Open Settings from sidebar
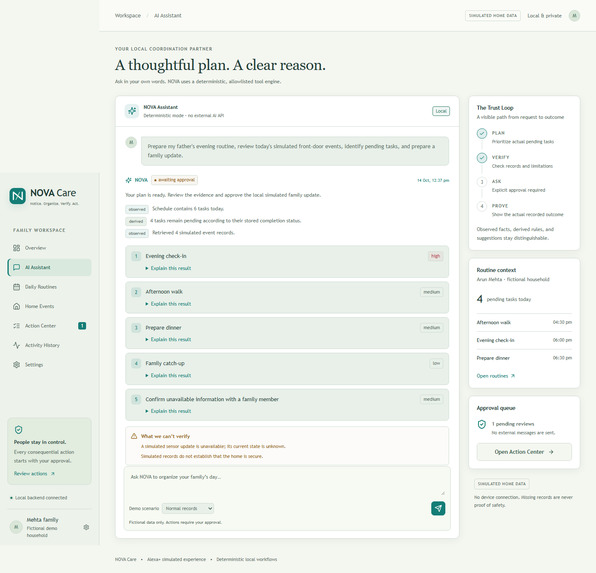 pos(49,365)
